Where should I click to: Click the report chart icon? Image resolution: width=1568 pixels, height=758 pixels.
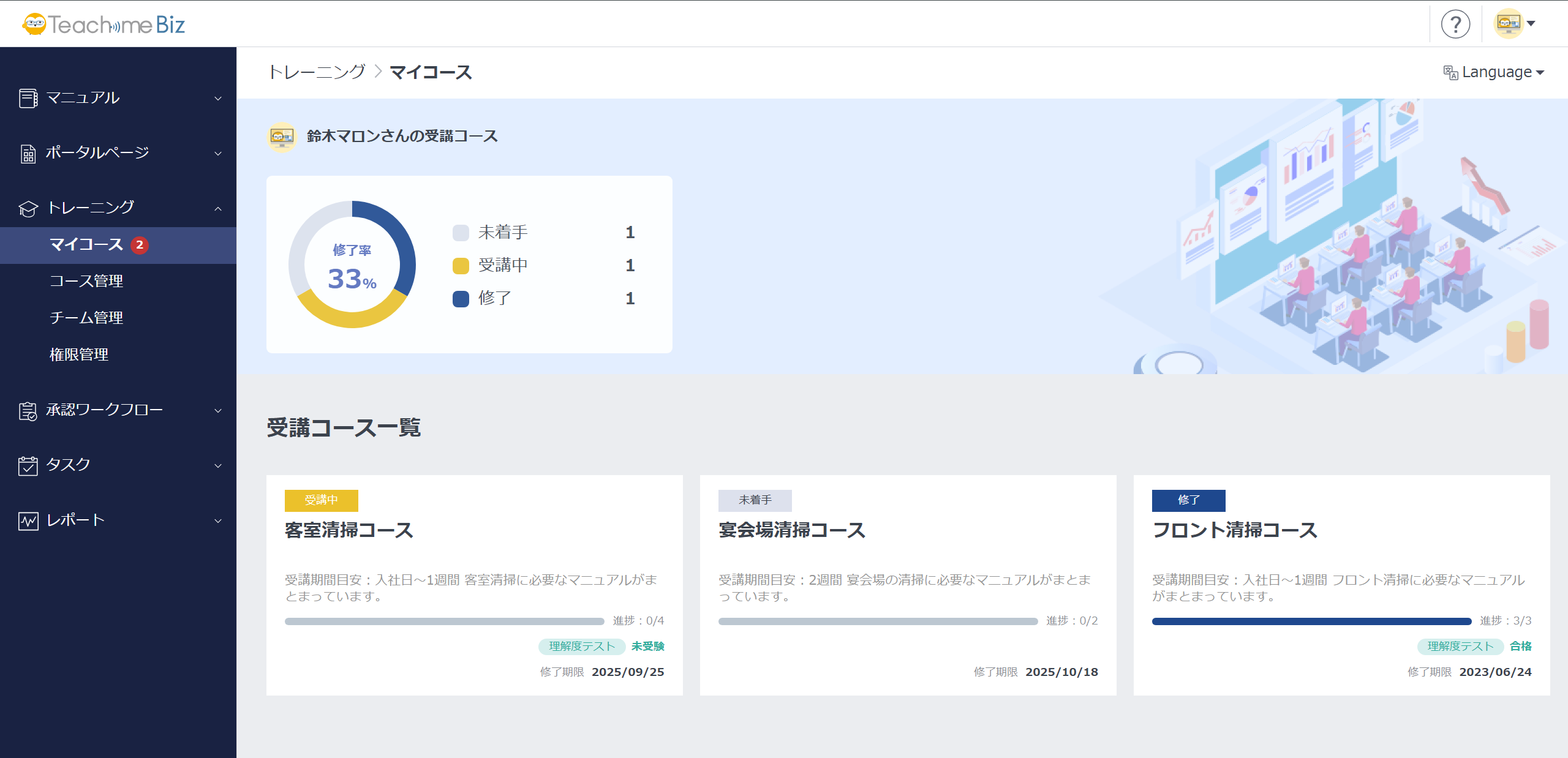pos(28,520)
